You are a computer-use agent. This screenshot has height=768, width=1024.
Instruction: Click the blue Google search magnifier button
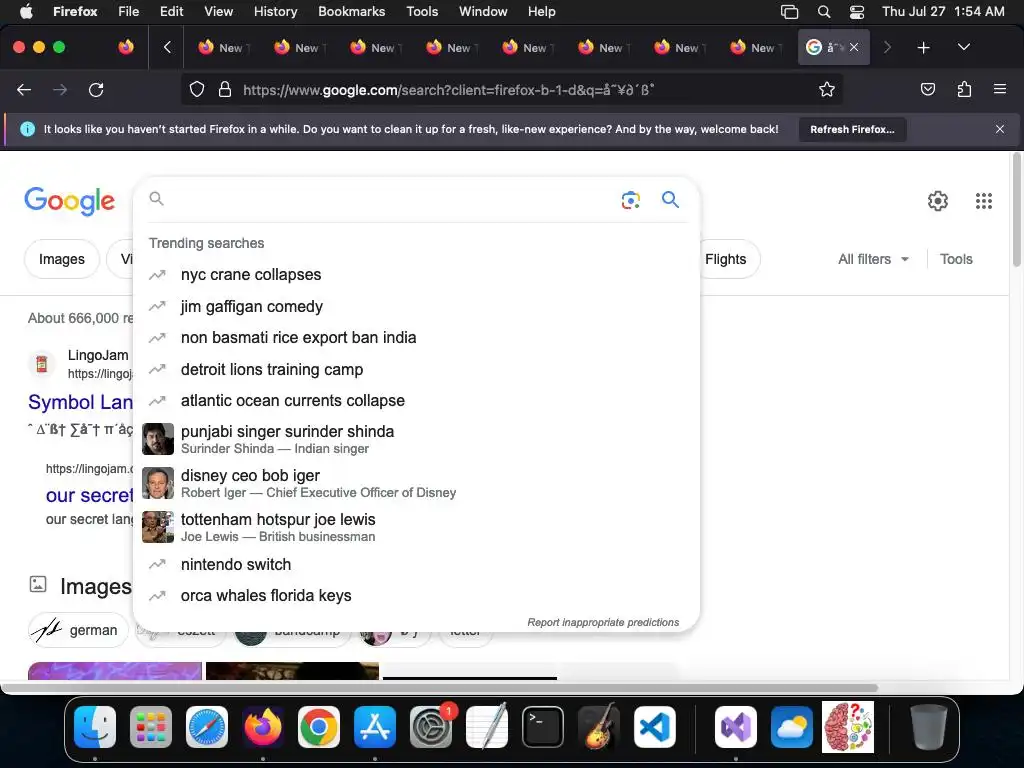670,200
